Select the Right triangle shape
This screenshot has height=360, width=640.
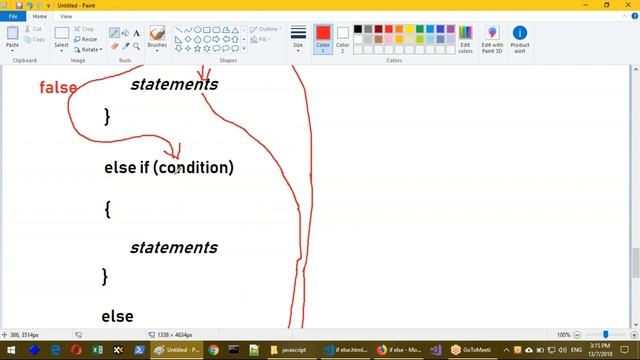(179, 39)
